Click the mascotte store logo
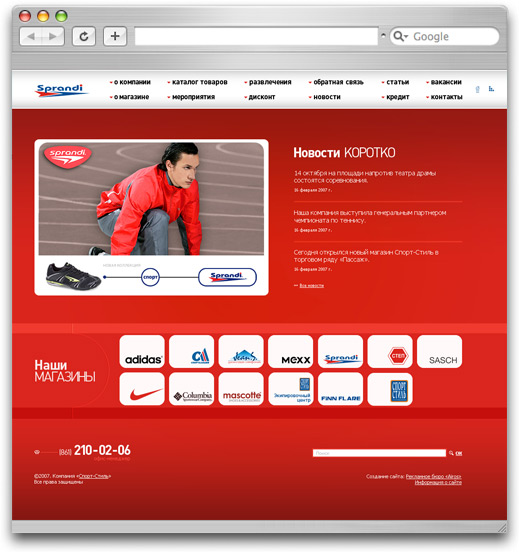 click(241, 389)
